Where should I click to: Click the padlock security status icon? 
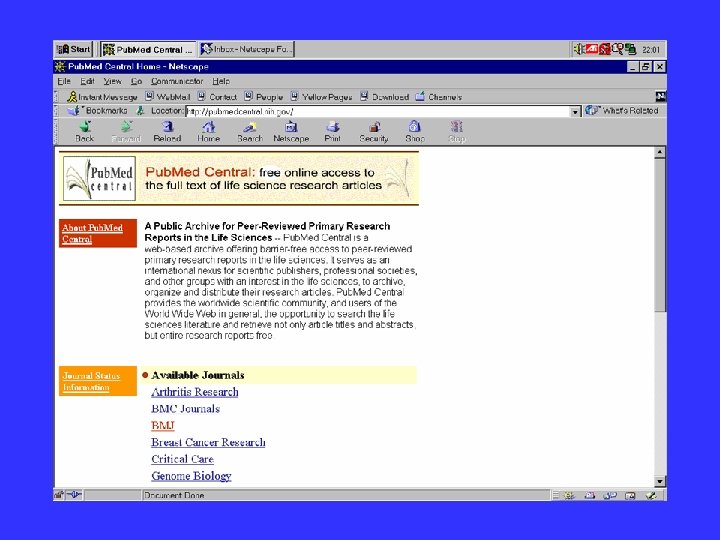[x=59, y=495]
